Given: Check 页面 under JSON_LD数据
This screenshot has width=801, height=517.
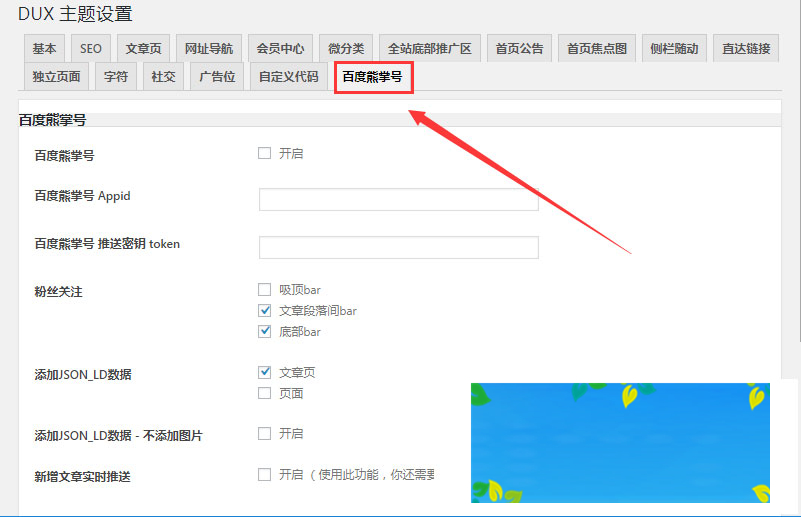Looking at the screenshot, I should pos(265,393).
